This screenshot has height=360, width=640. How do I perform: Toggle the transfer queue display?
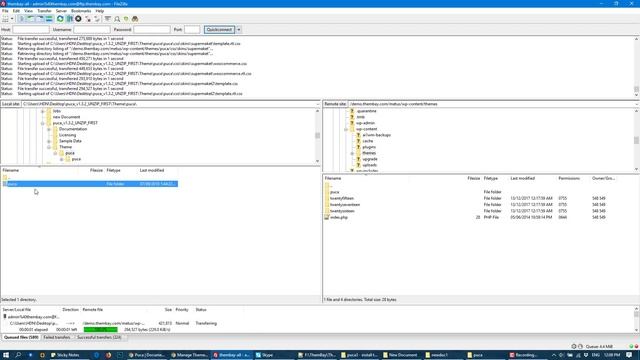pos(49,19)
